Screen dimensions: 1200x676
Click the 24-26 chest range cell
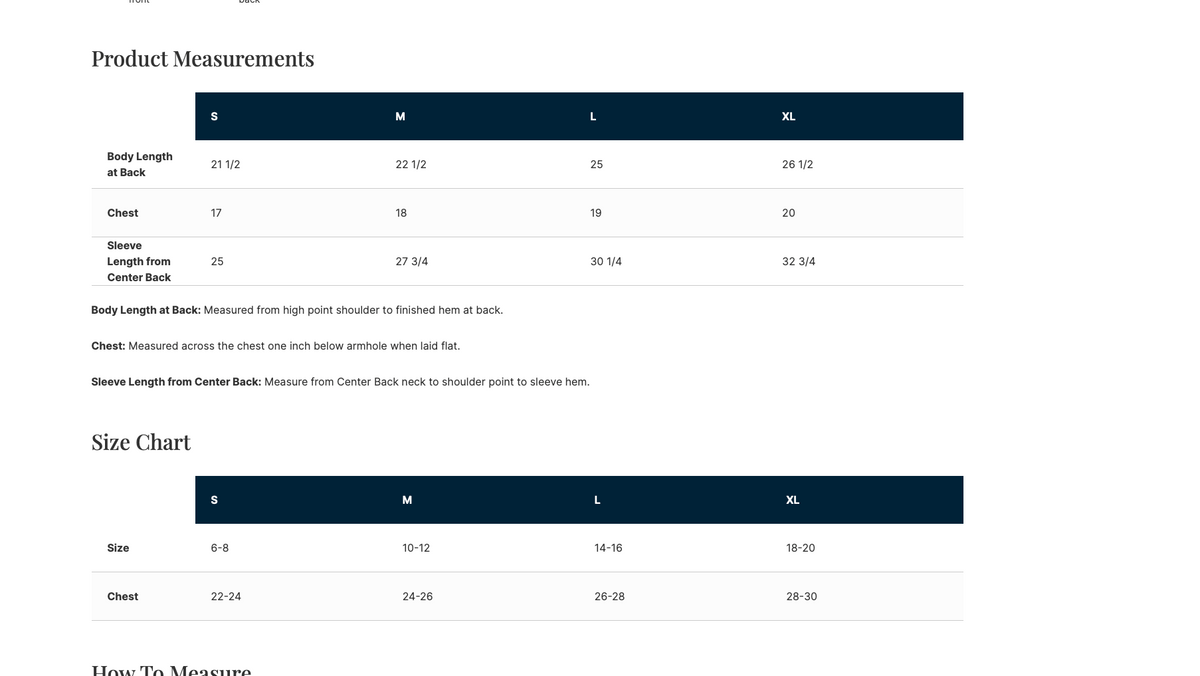click(418, 596)
